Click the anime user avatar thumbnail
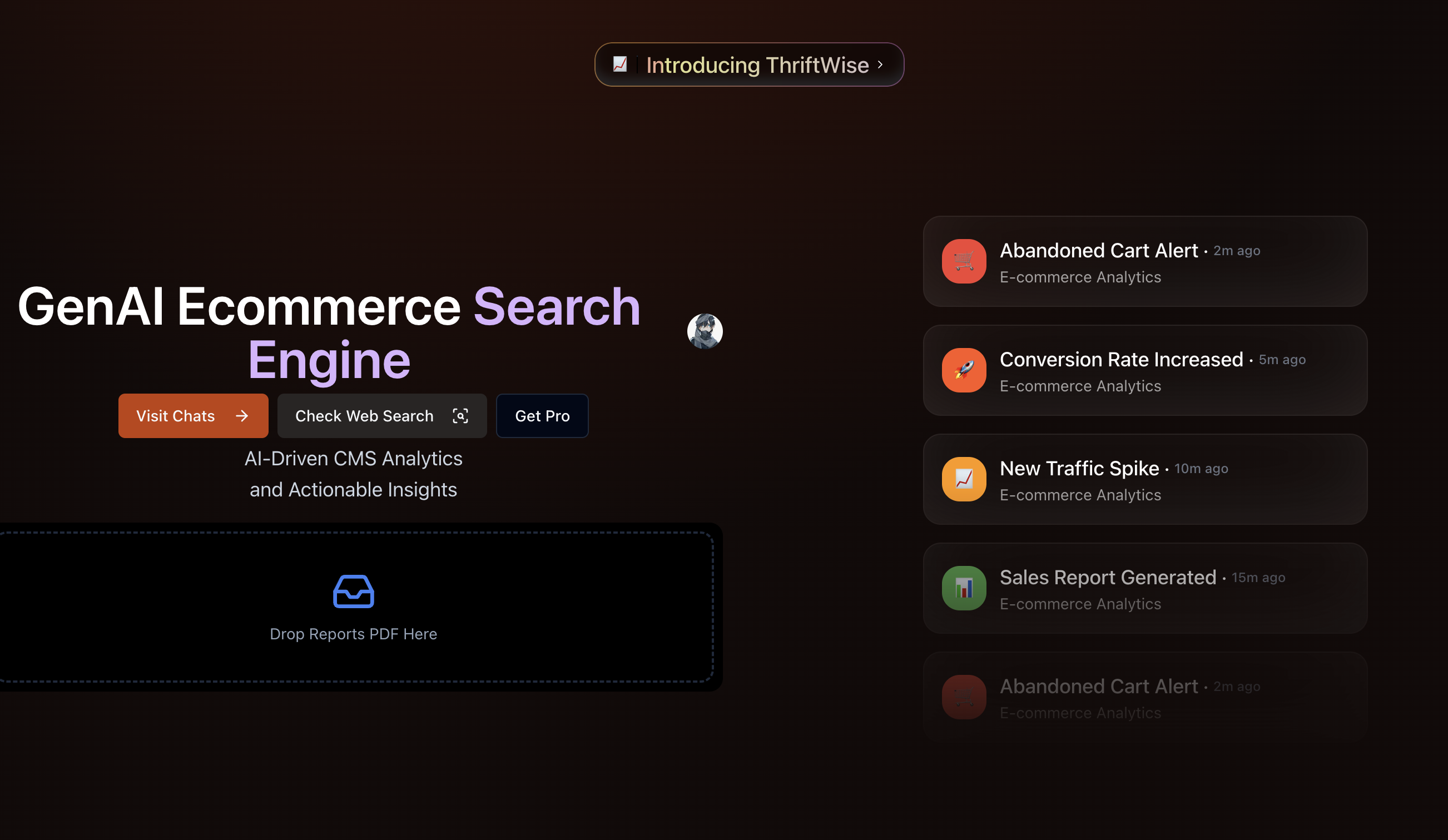Viewport: 1448px width, 840px height. click(x=705, y=331)
